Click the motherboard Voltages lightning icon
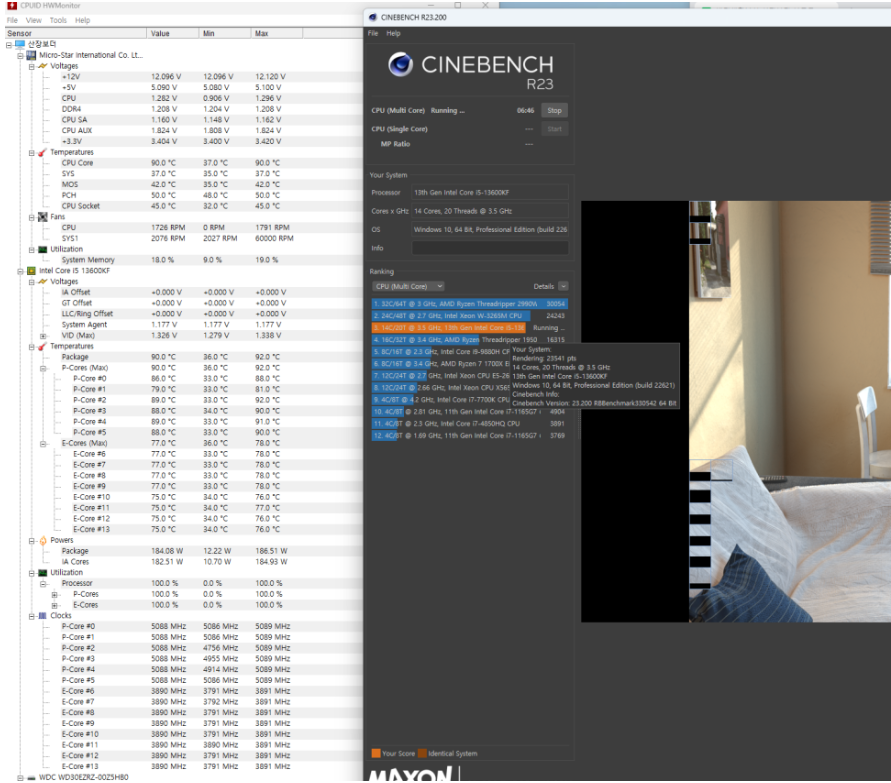The height and width of the screenshot is (783, 891). click(x=43, y=66)
